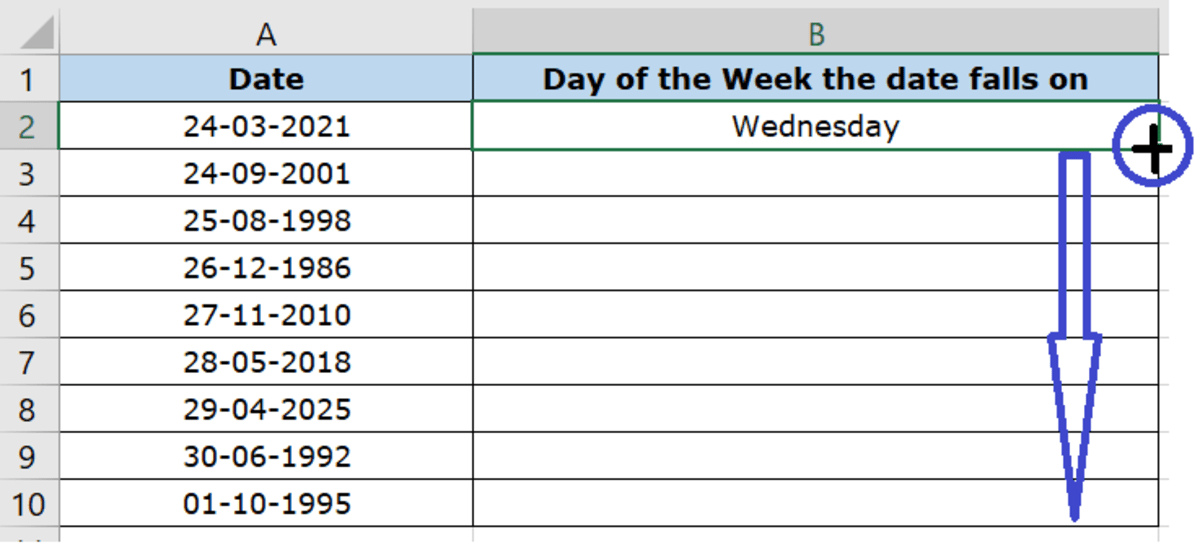Click the 'Day of the Week' header cell

coord(816,79)
